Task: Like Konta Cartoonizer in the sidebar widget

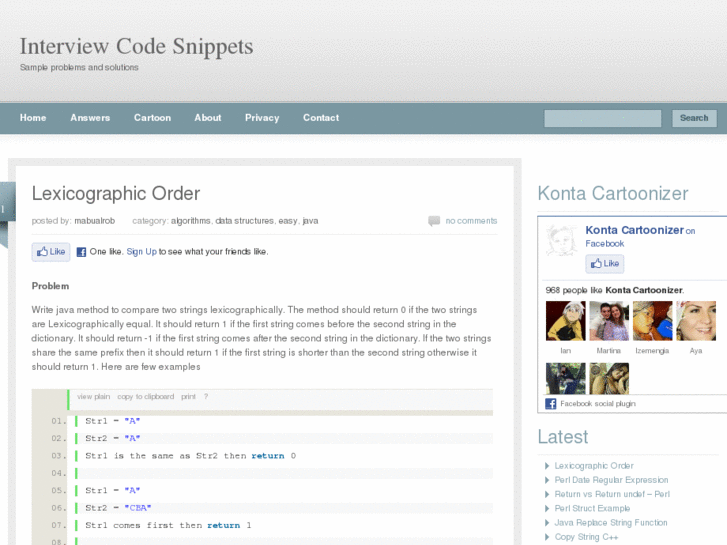Action: (604, 264)
